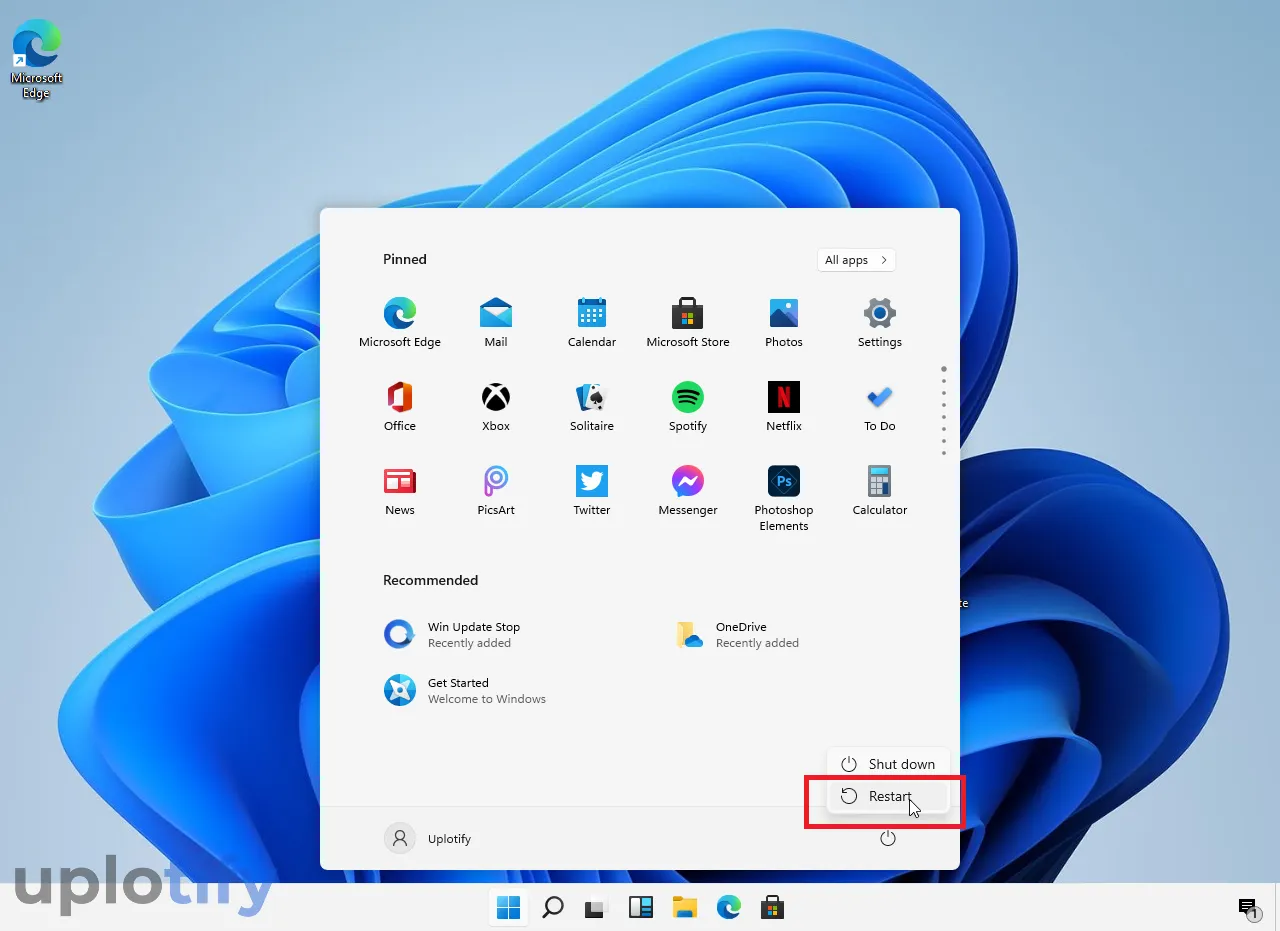The height and width of the screenshot is (931, 1280).
Task: Open Get Started welcome item
Action: pyautogui.click(x=466, y=691)
